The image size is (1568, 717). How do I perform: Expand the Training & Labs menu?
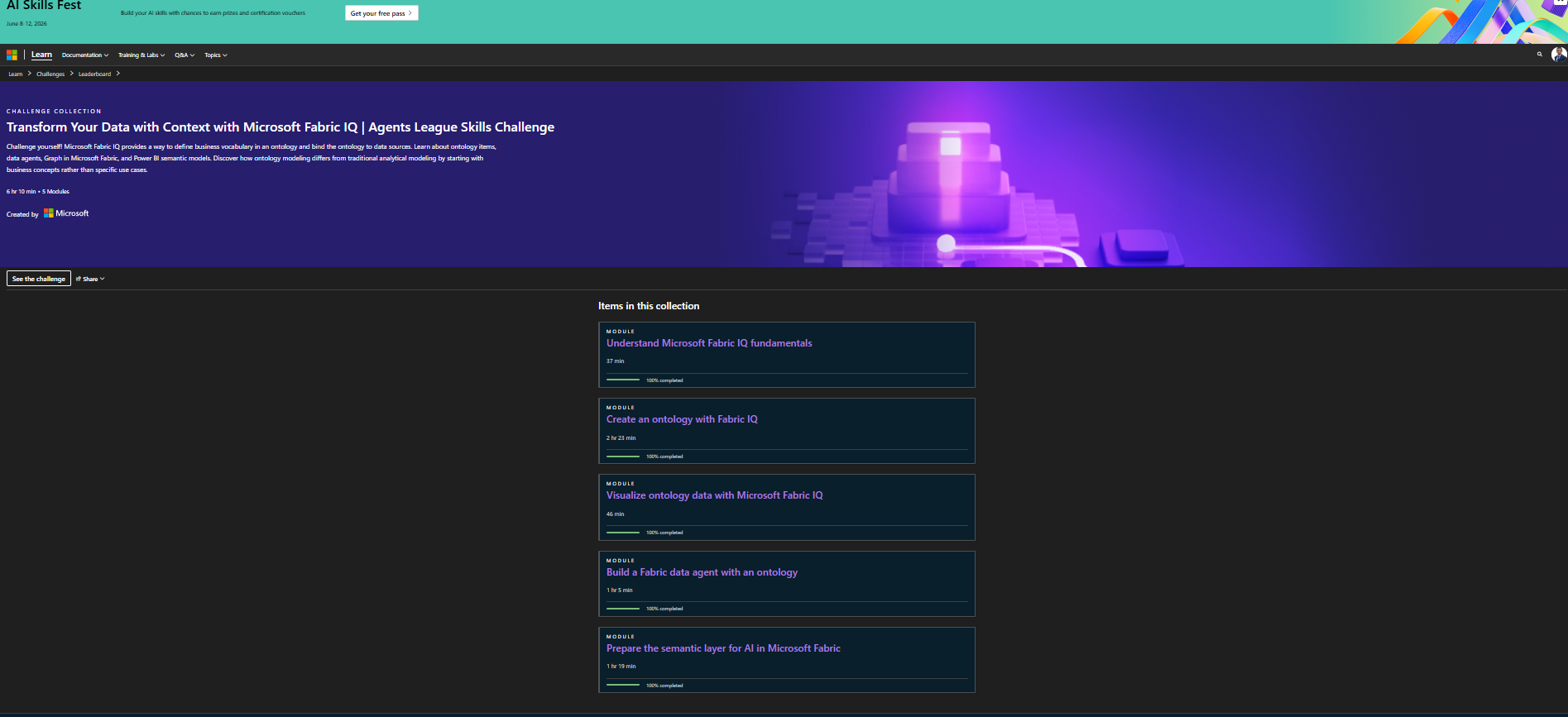141,55
